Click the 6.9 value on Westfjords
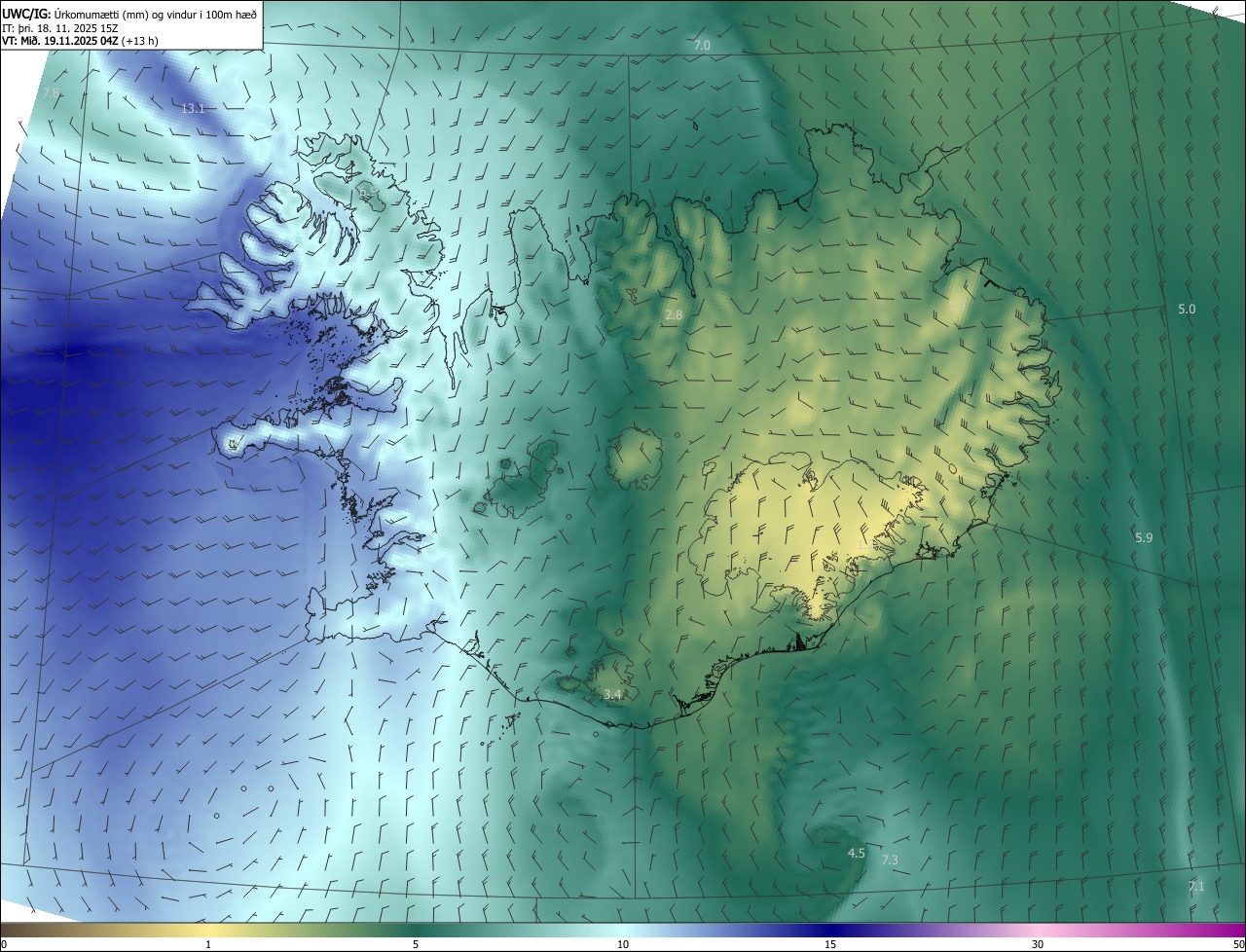 point(368,194)
